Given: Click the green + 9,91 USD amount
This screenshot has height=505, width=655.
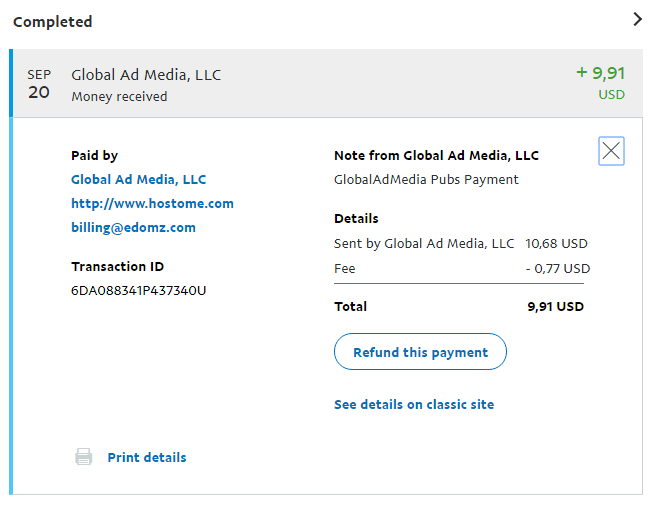Looking at the screenshot, I should pos(600,73).
